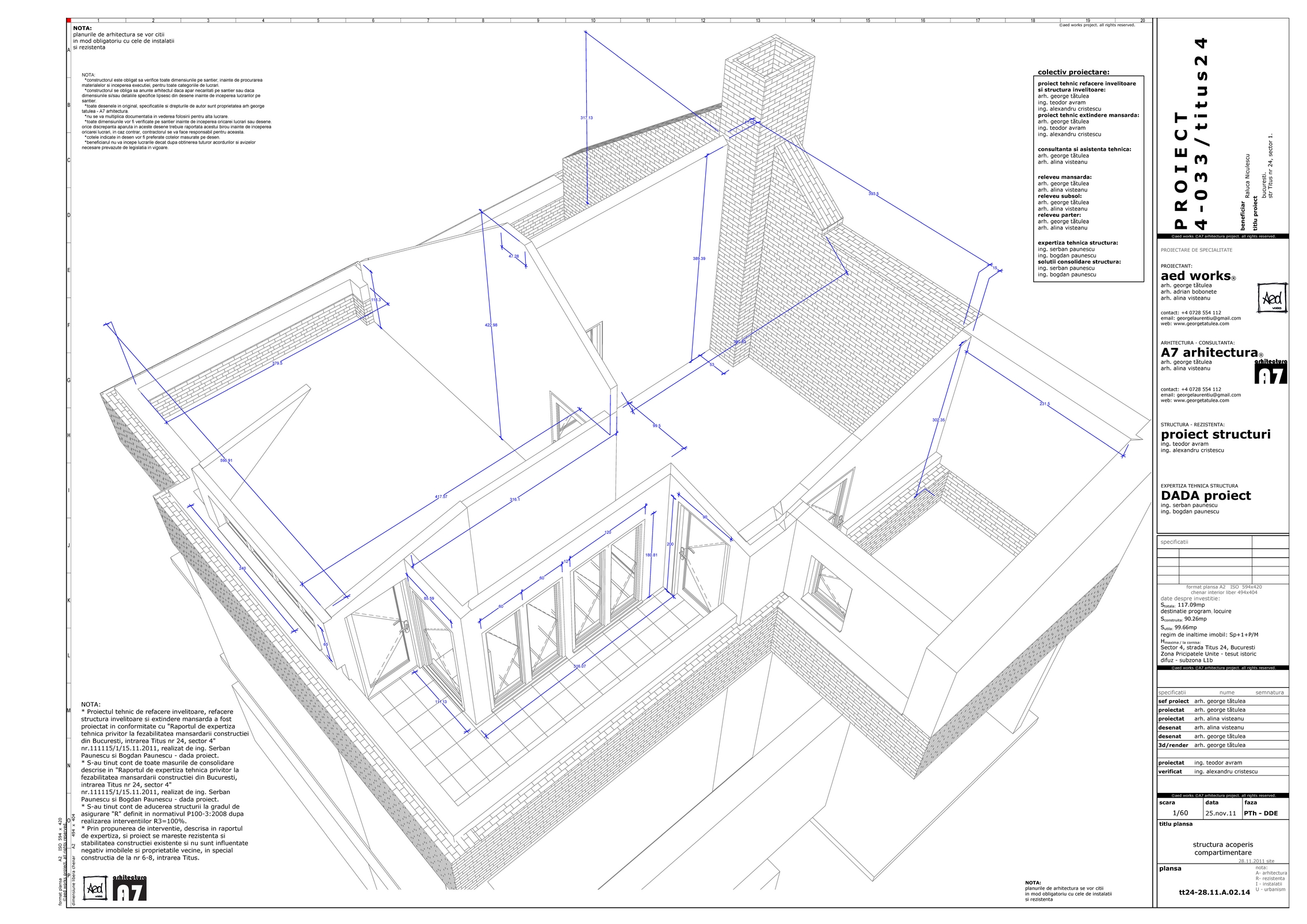Click the 'DADA proiect' heading
This screenshot has height=924, width=1307.
click(1205, 496)
